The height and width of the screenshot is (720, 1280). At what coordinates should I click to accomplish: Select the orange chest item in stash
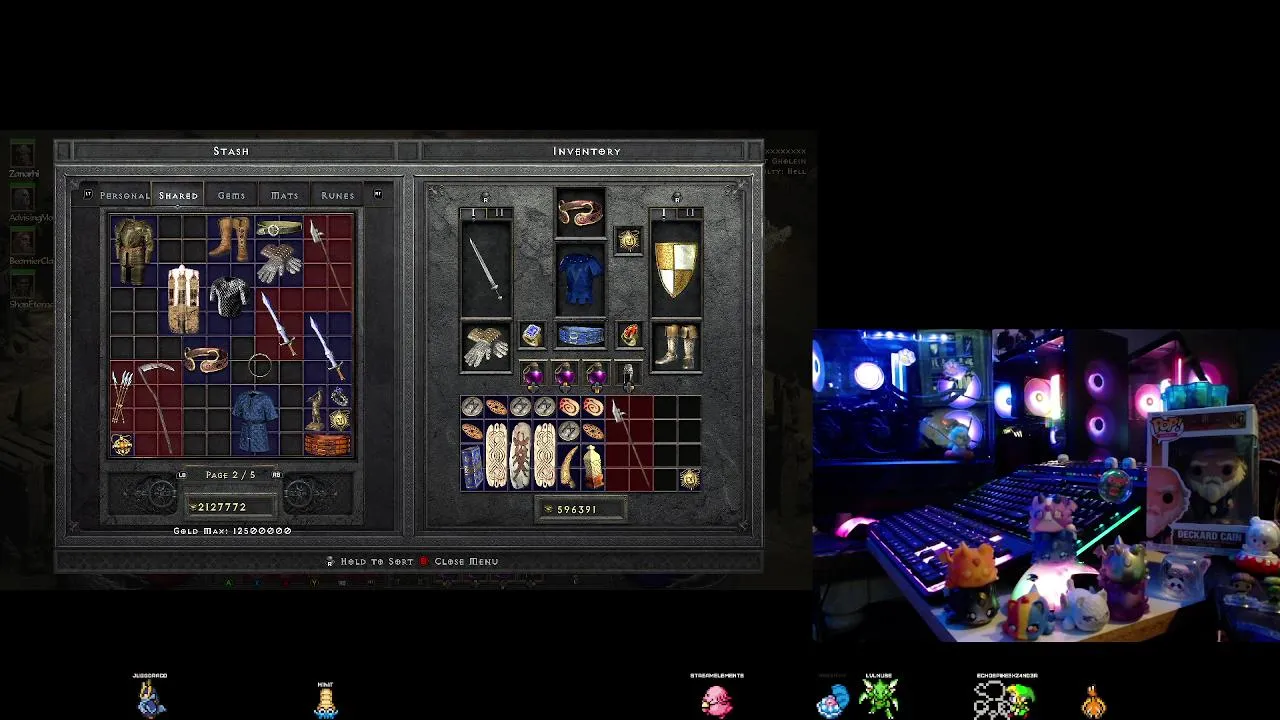[x=327, y=444]
